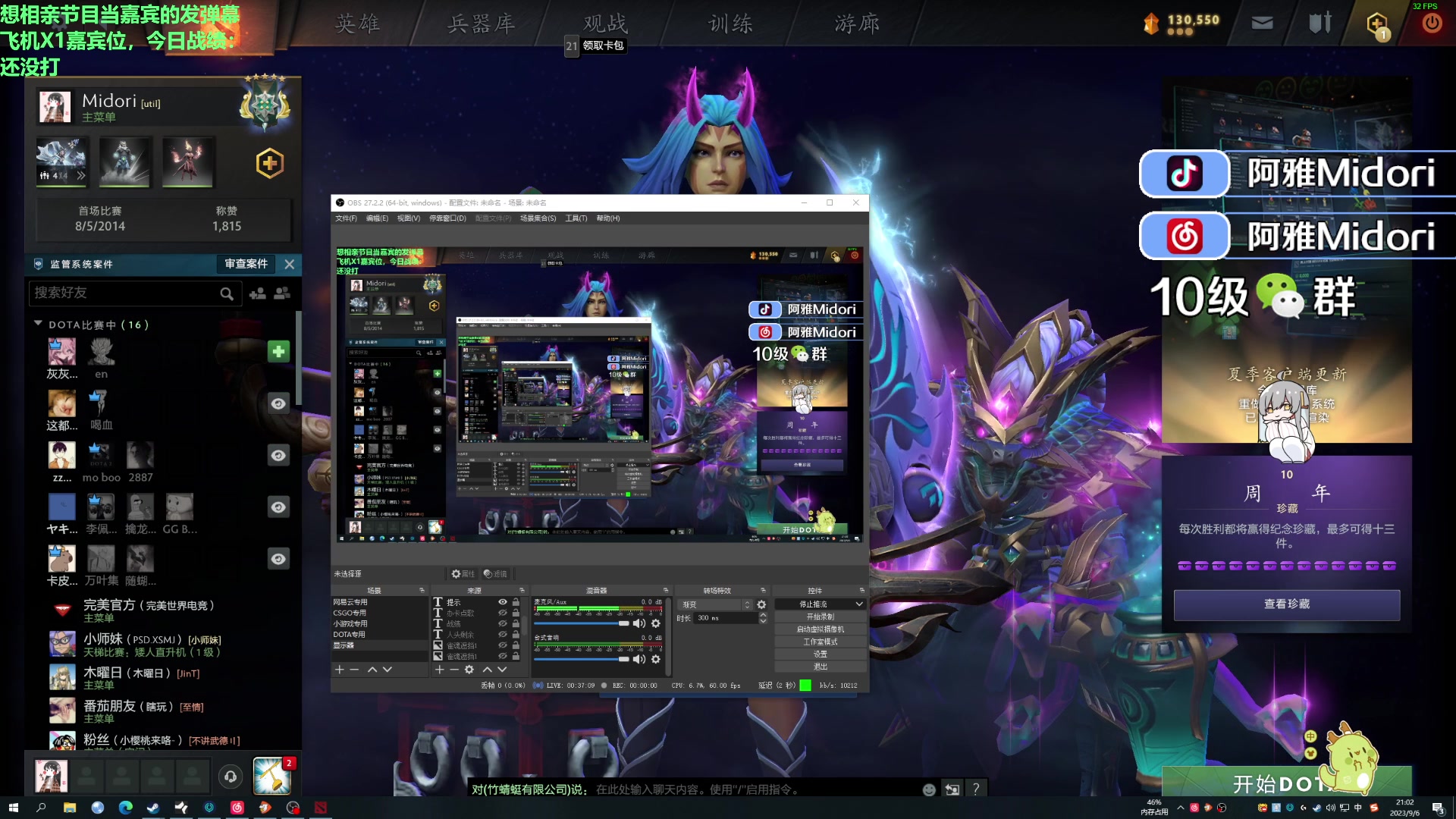Image resolution: width=1456 pixels, height=819 pixels.
Task: Open source properties gear below sources list
Action: [469, 670]
